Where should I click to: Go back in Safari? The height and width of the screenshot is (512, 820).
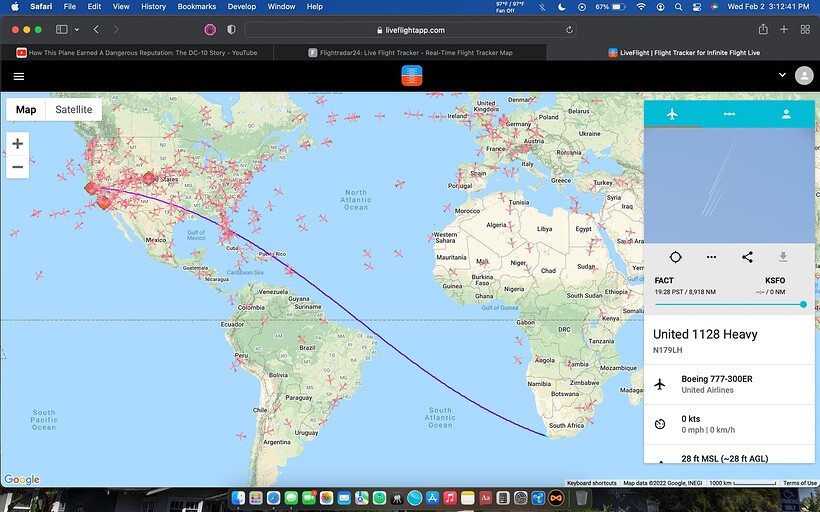96,30
